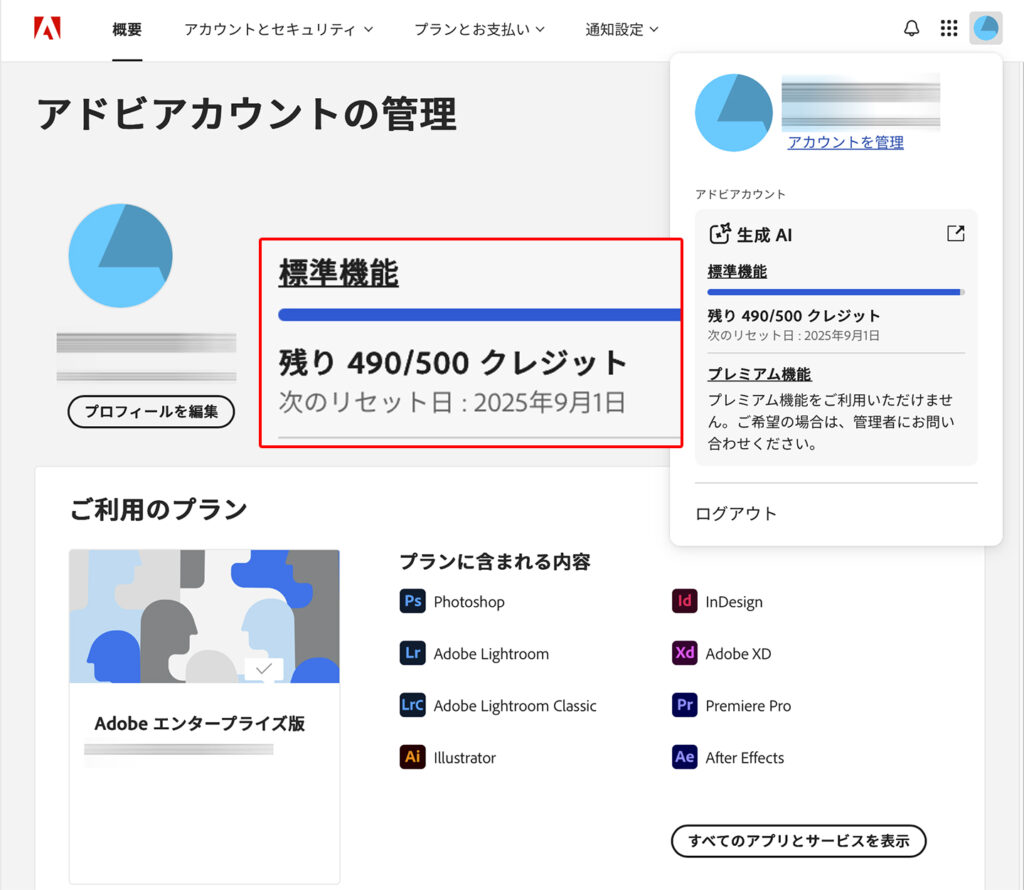Click the プランに含まれる内容 heading
The height and width of the screenshot is (890, 1024).
(495, 562)
